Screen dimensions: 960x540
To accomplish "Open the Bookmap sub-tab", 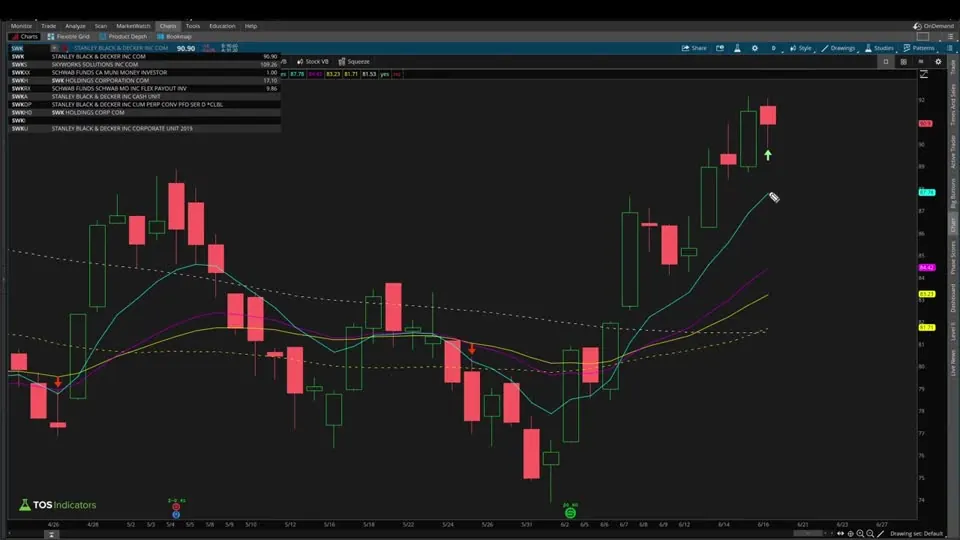I will (x=174, y=37).
